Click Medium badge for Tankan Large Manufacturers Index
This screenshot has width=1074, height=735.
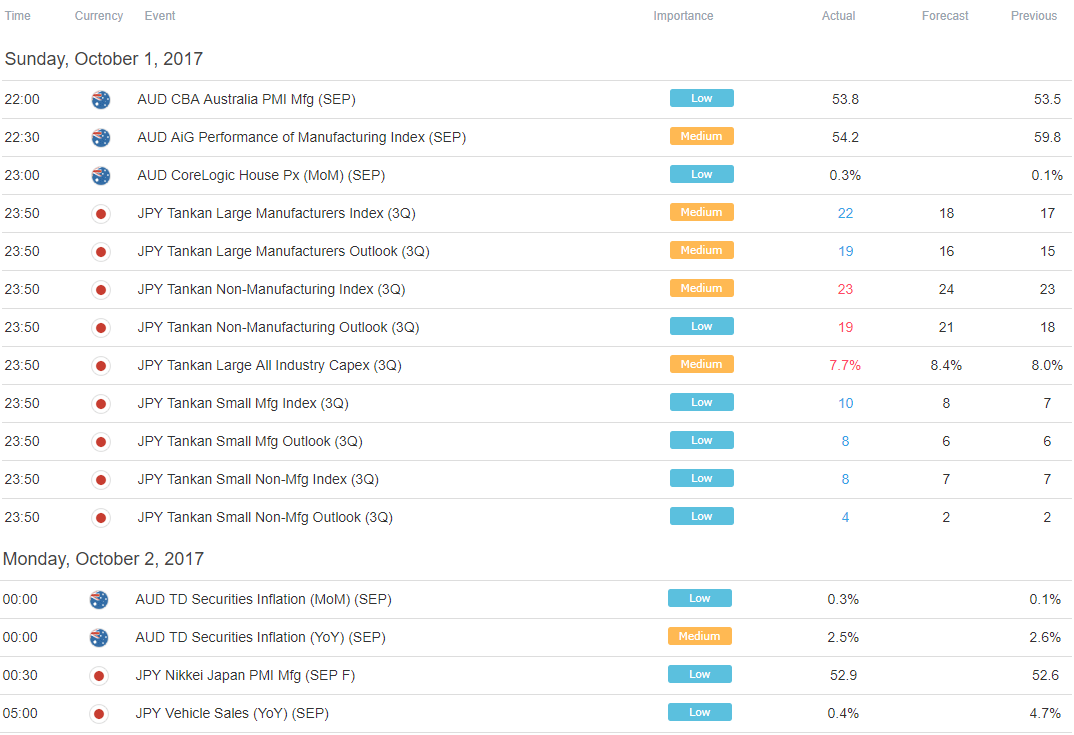tap(701, 212)
